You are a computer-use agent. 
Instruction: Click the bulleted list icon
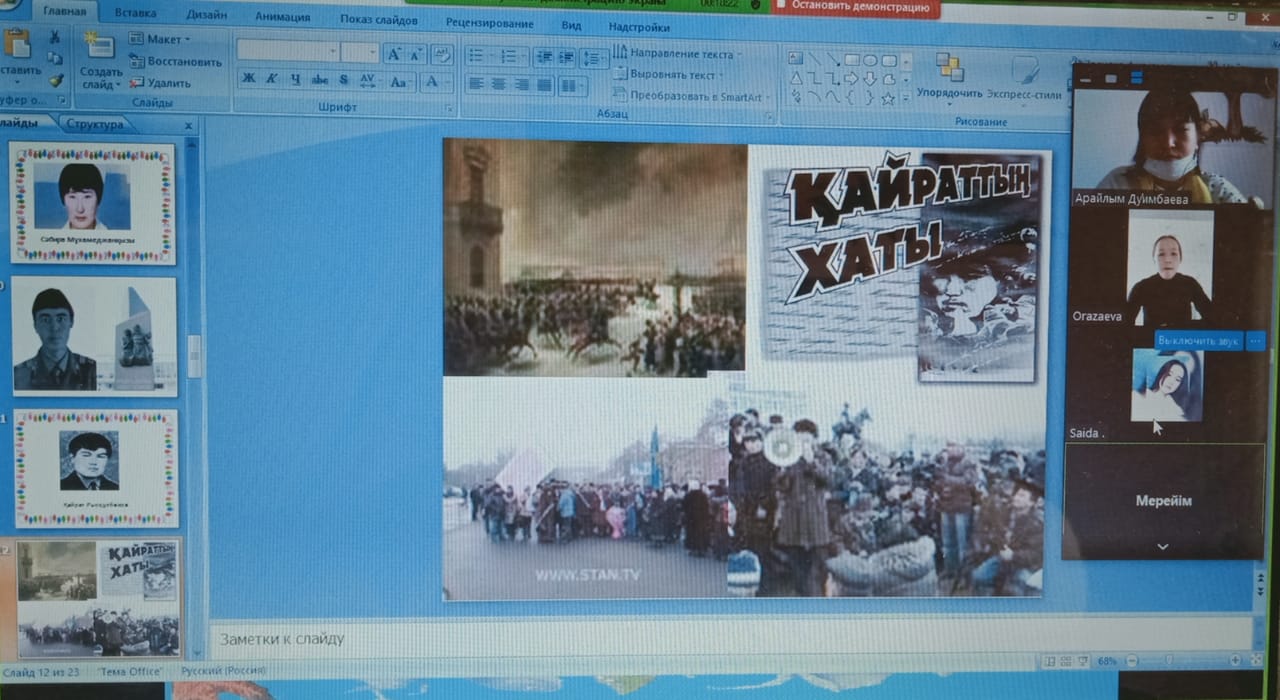tap(477, 56)
